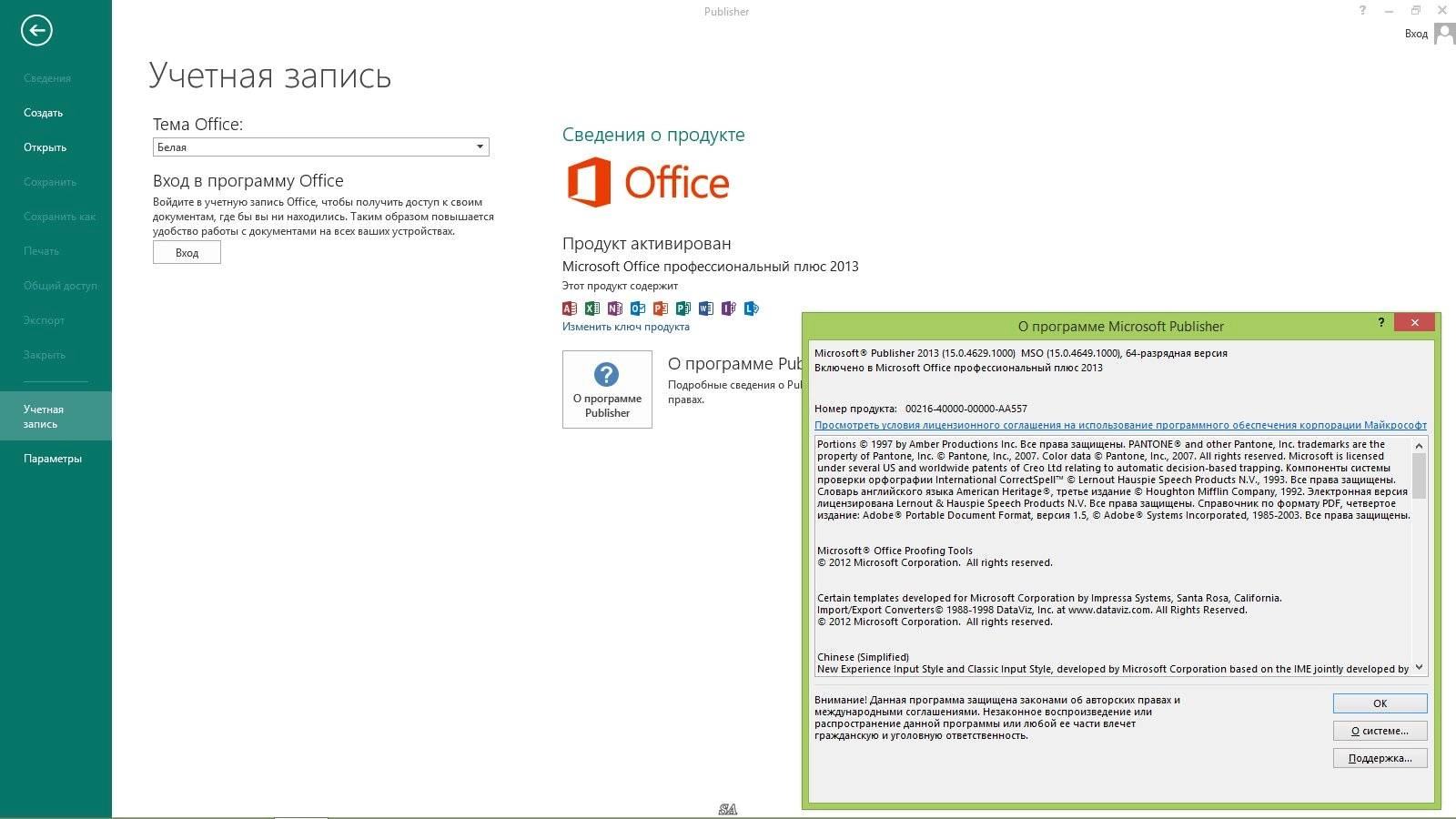Click the Вход link at top right
1456x819 pixels.
tap(1416, 34)
